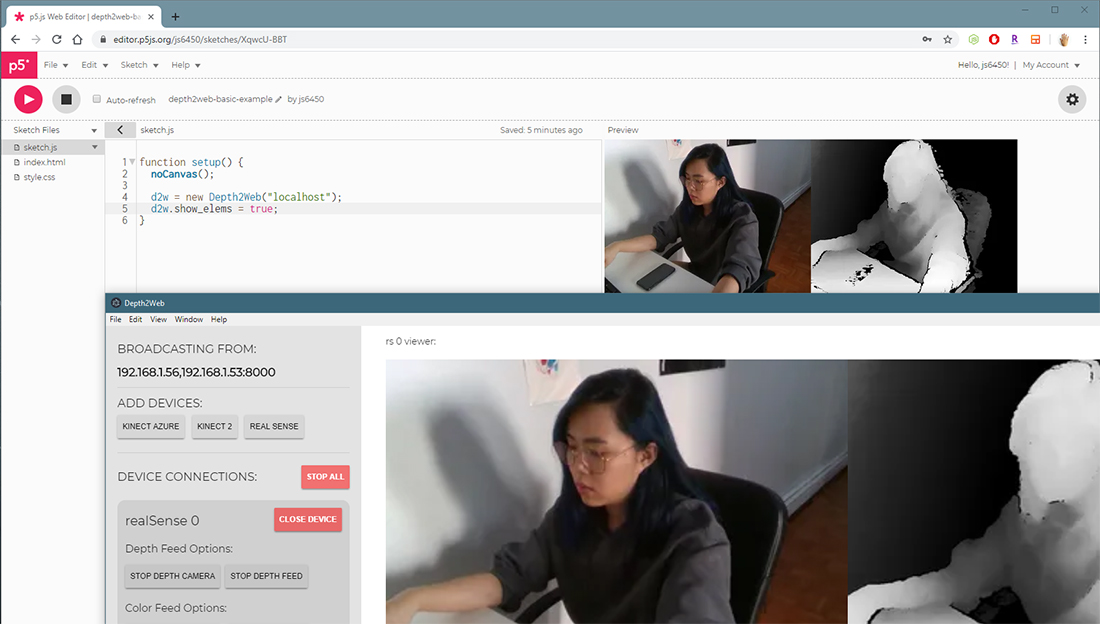Image resolution: width=1100 pixels, height=624 pixels.
Task: Open the purple R extension icon
Action: pos(1014,39)
